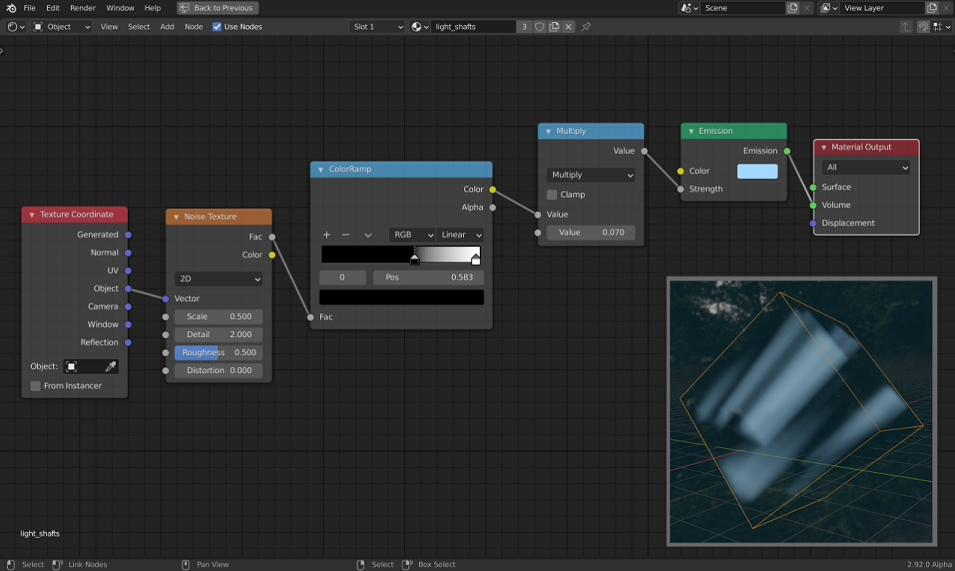
Task: Open the File menu
Action: (x=29, y=8)
